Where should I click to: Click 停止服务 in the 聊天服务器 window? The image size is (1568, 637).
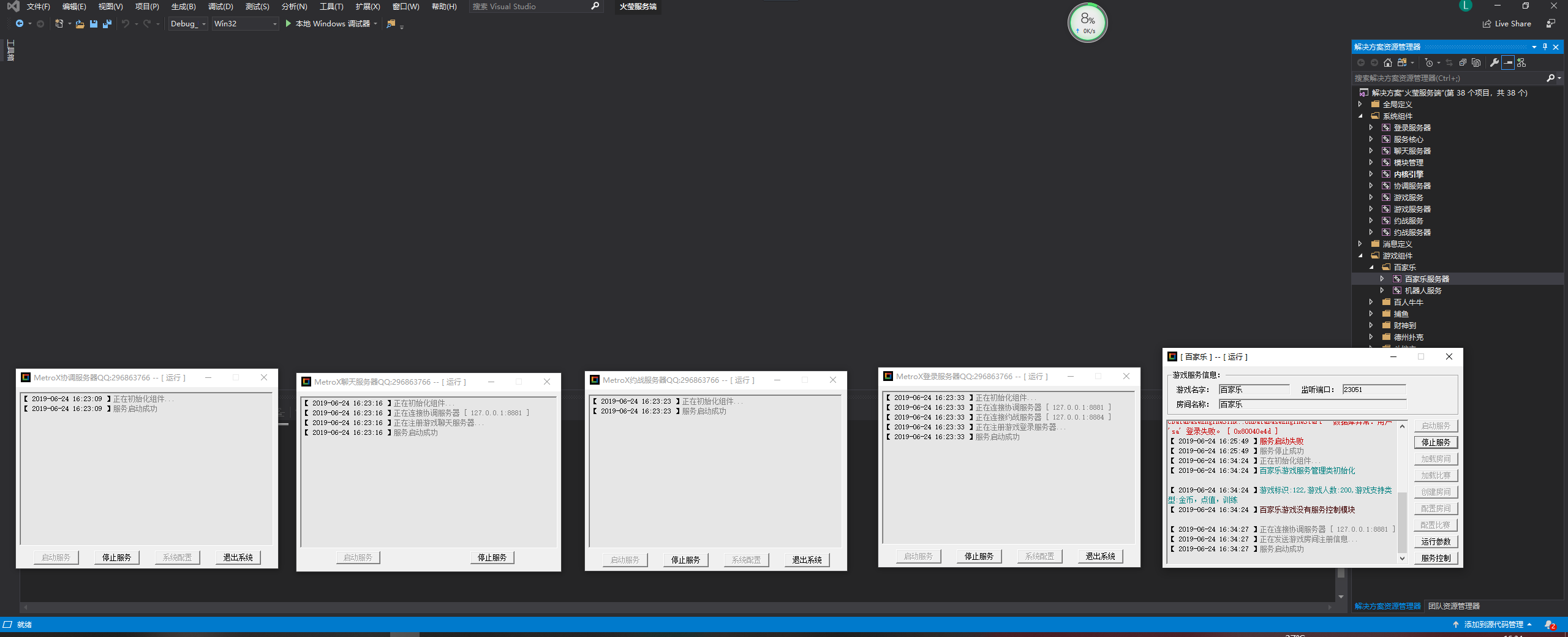tap(492, 557)
